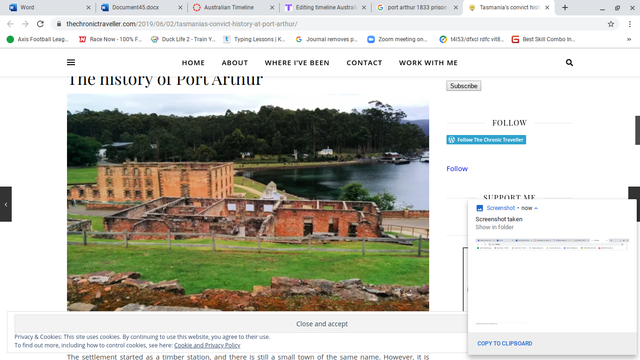Go to HOME in site navigation
Viewport: 640px width, 360px height.
193,63
